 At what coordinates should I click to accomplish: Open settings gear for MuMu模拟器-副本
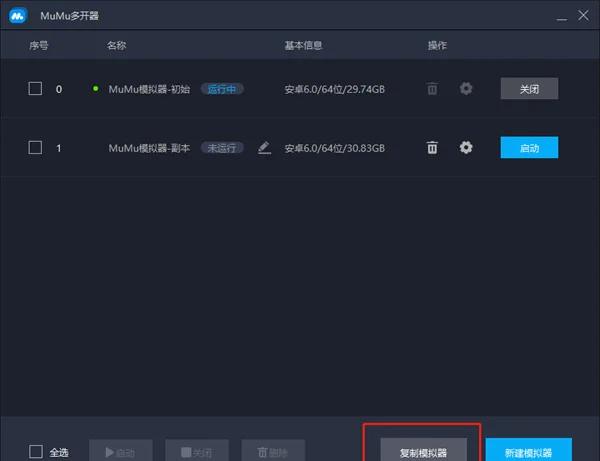[466, 147]
